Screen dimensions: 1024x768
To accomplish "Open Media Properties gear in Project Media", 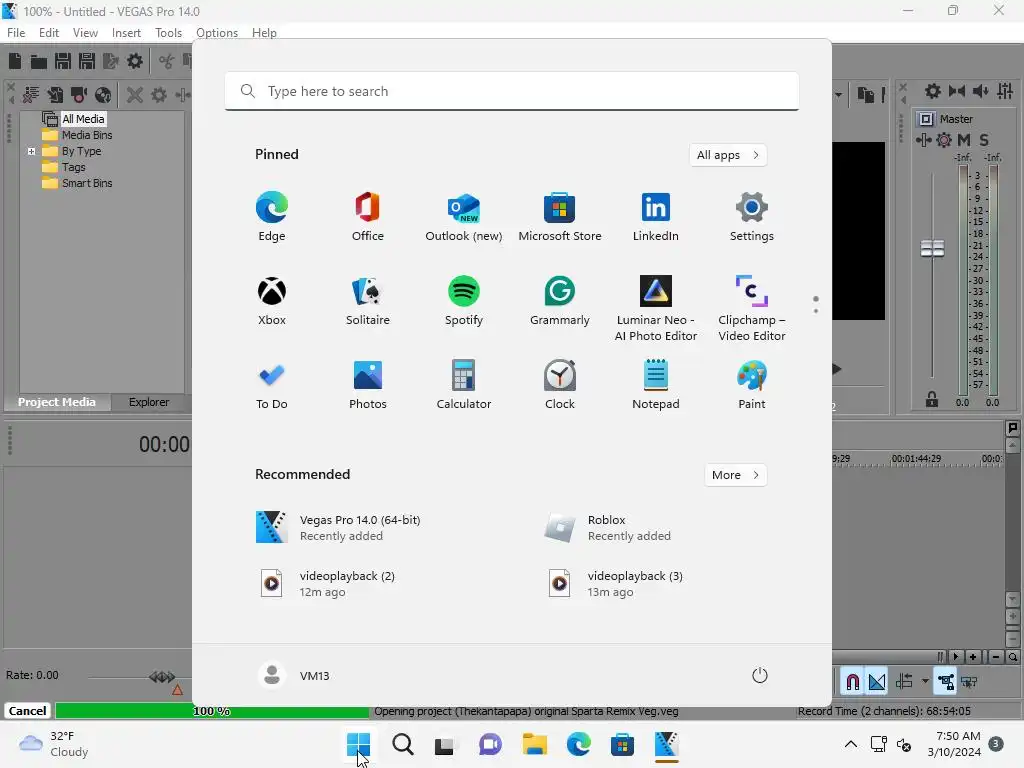I will coord(159,95).
